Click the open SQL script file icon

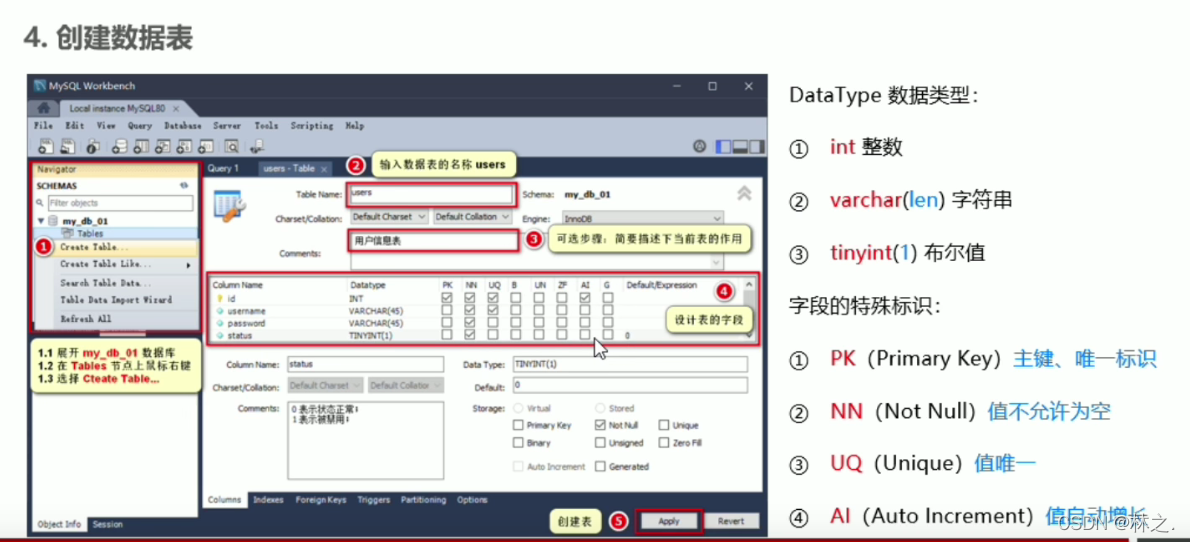click(x=68, y=147)
